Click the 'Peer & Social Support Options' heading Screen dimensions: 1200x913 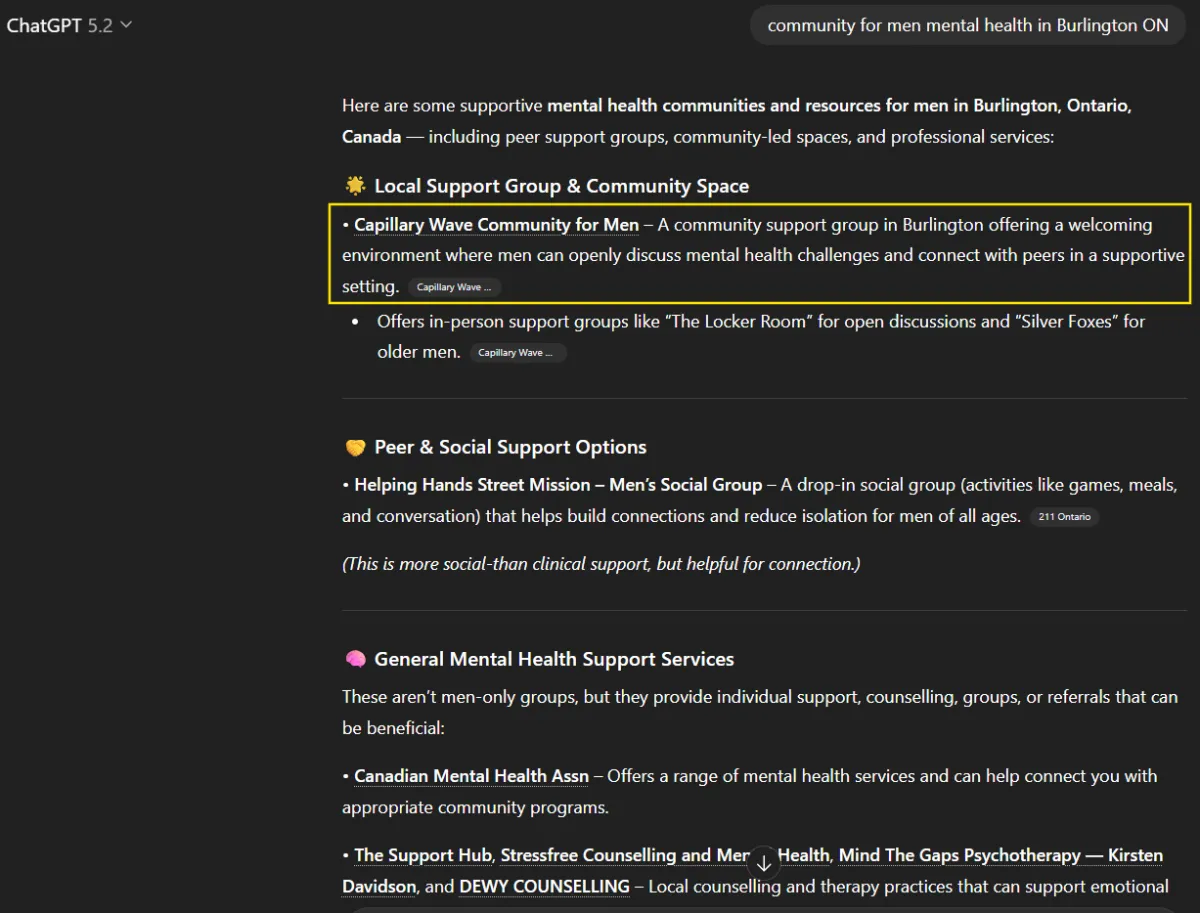click(x=510, y=447)
